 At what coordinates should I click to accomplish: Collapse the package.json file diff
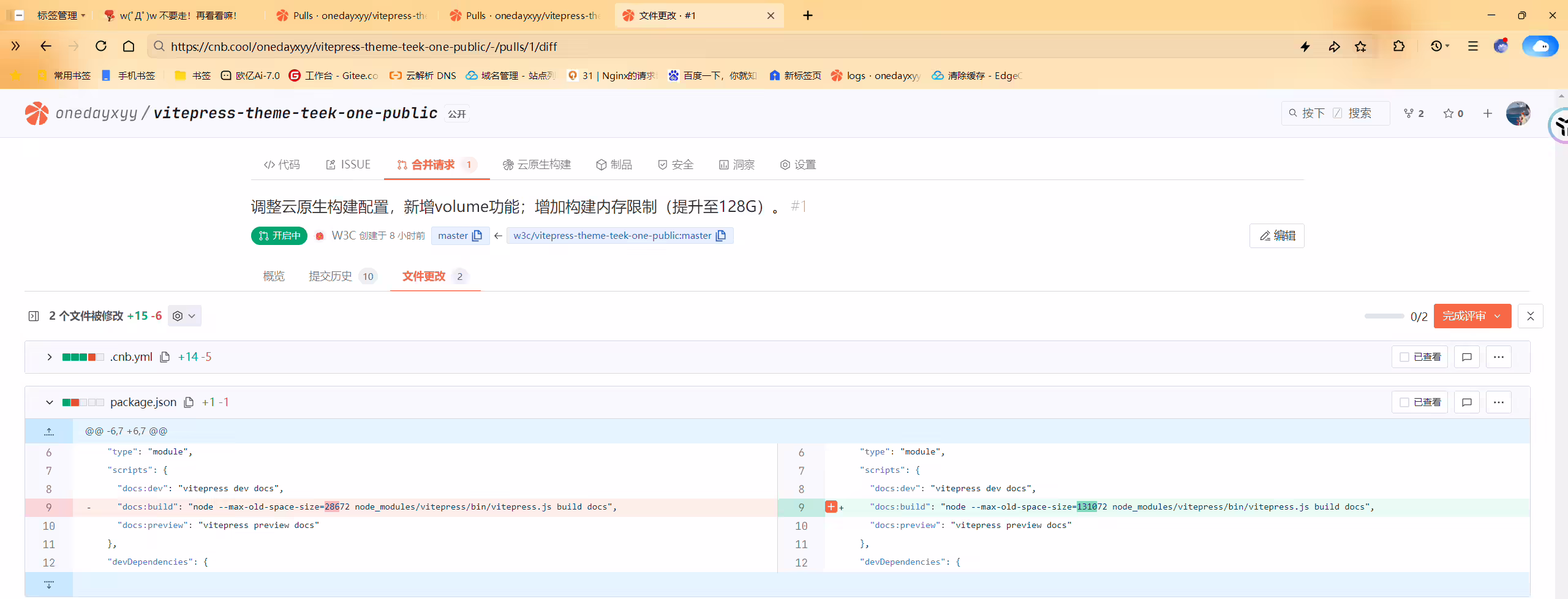click(x=49, y=402)
